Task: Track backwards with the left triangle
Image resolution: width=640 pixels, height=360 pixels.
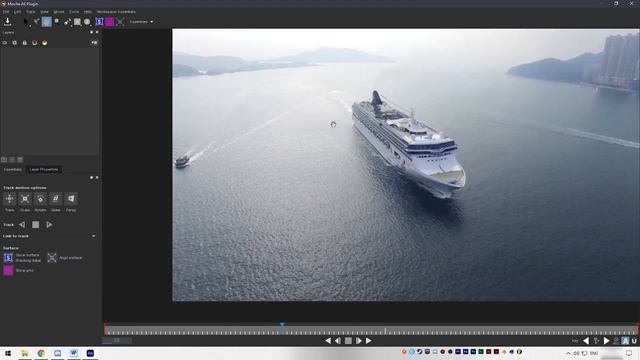Action: (x=22, y=224)
